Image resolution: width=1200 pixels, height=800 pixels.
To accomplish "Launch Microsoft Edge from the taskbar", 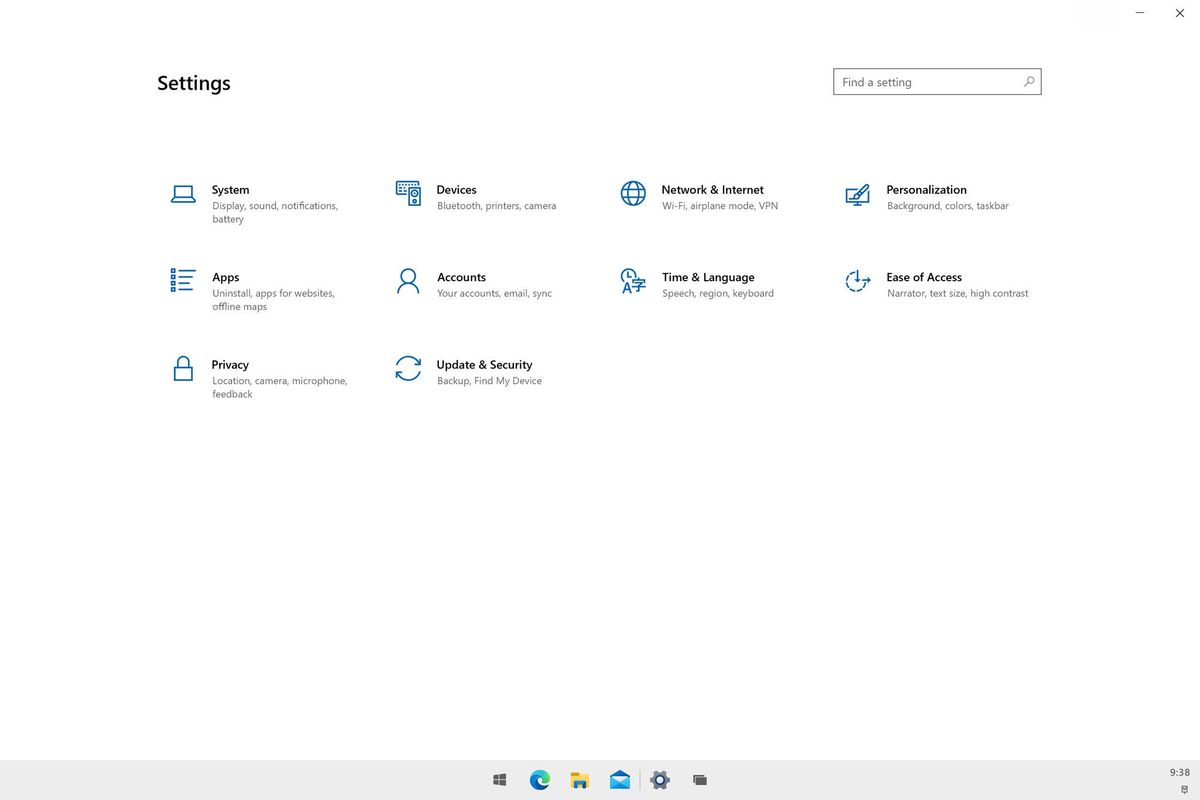I will point(539,779).
